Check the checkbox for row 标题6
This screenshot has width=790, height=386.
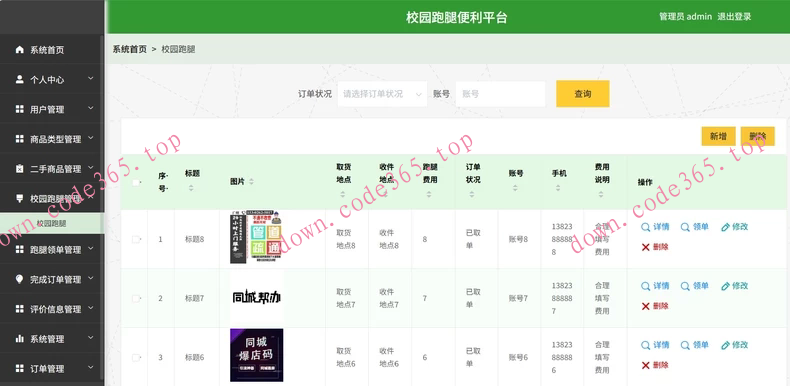click(x=136, y=357)
